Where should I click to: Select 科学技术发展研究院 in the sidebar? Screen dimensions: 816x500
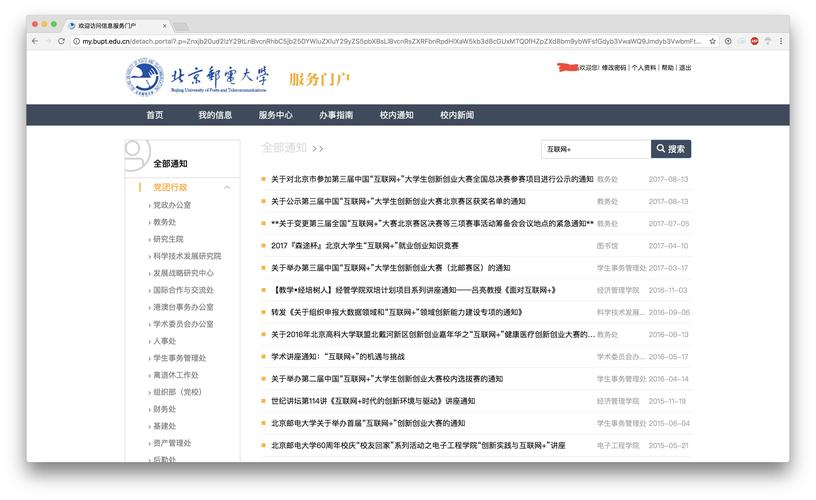click(x=187, y=256)
